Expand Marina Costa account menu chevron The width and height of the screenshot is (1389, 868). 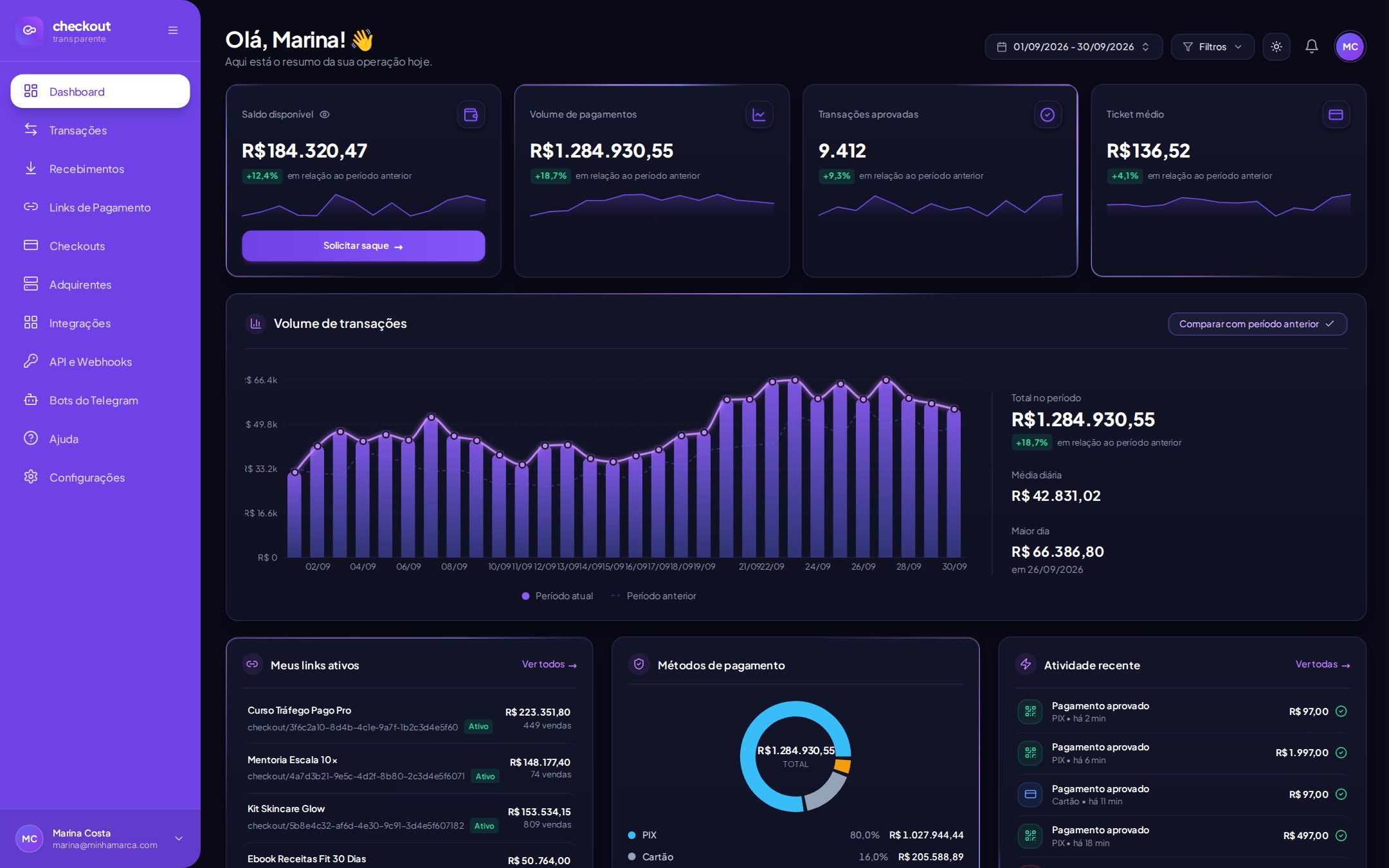(x=179, y=838)
